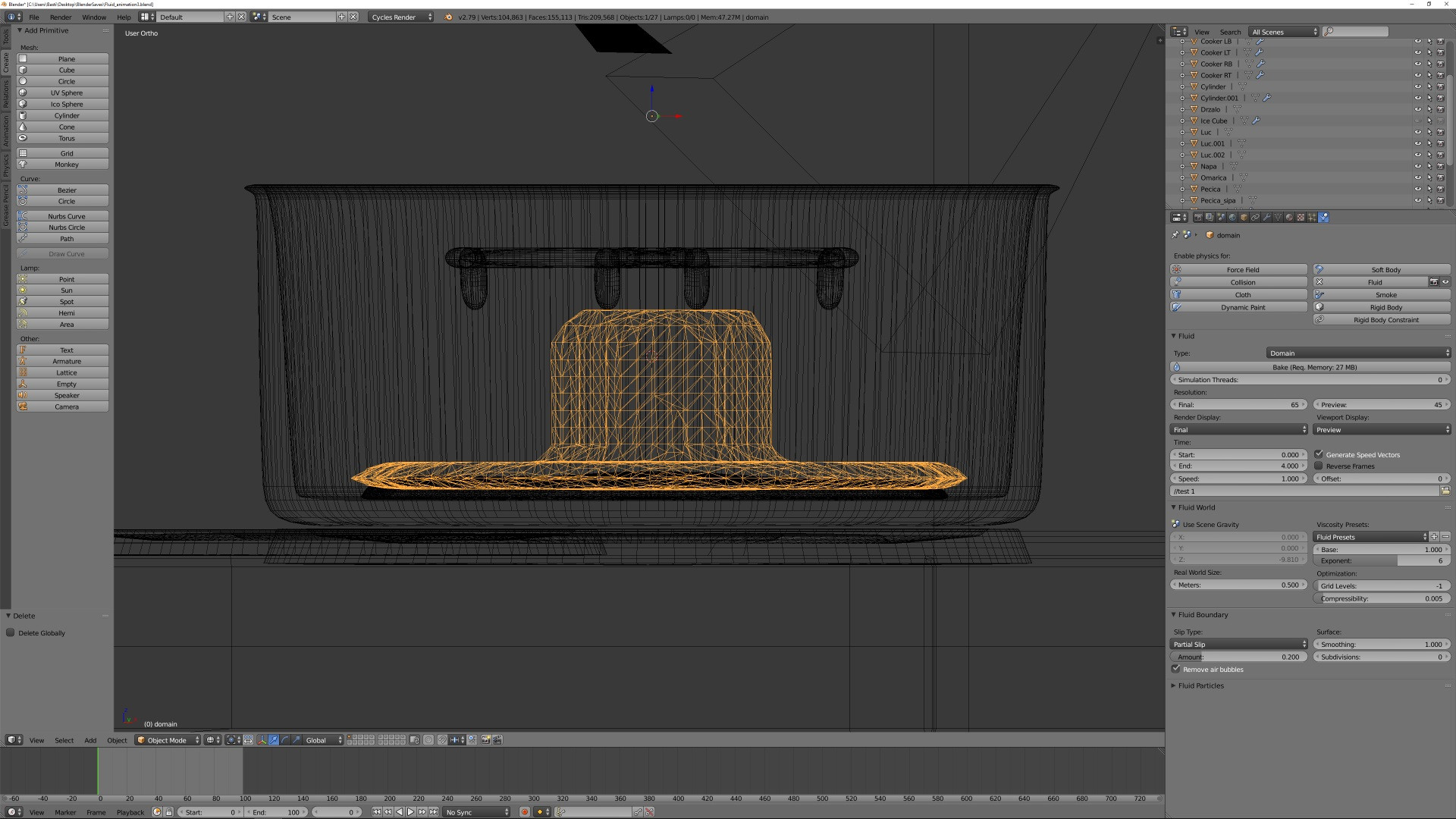This screenshot has width=1456, height=819.
Task: Click Bake (Req. Memory: 27 MB) button
Action: [x=1310, y=367]
